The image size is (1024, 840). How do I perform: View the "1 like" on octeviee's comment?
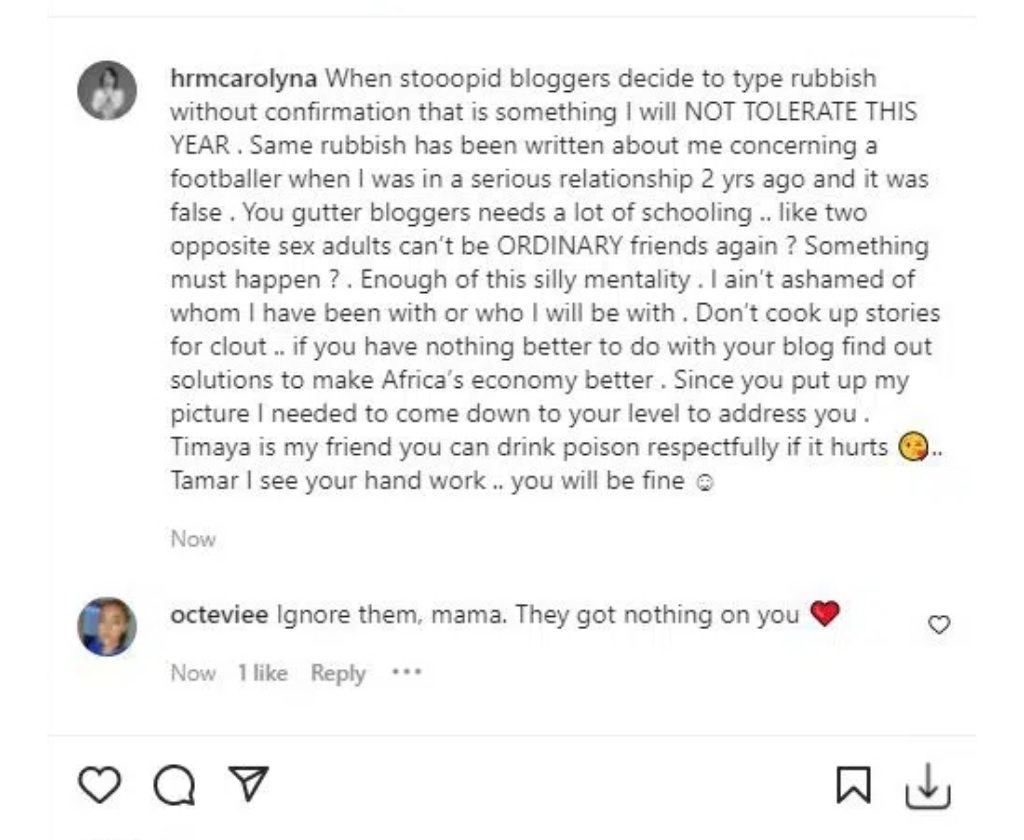pos(262,673)
